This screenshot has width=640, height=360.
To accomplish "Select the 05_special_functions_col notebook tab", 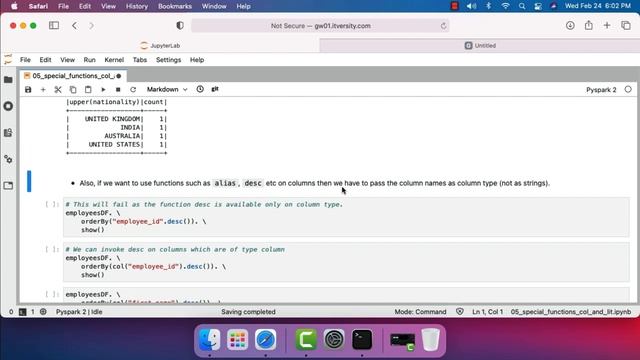I will [x=73, y=76].
